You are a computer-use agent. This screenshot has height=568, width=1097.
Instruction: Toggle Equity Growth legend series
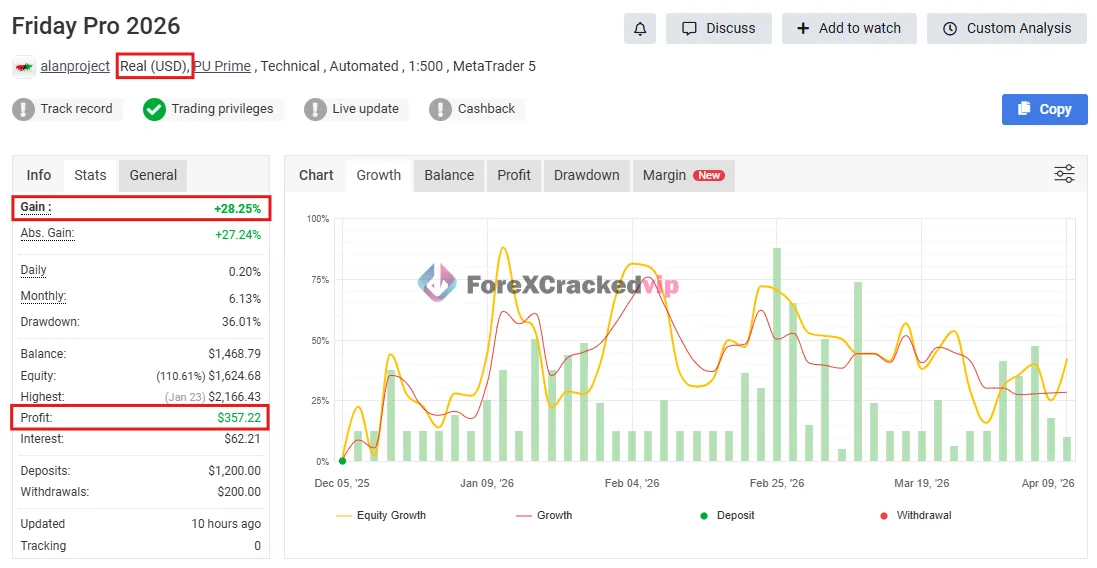[x=381, y=516]
